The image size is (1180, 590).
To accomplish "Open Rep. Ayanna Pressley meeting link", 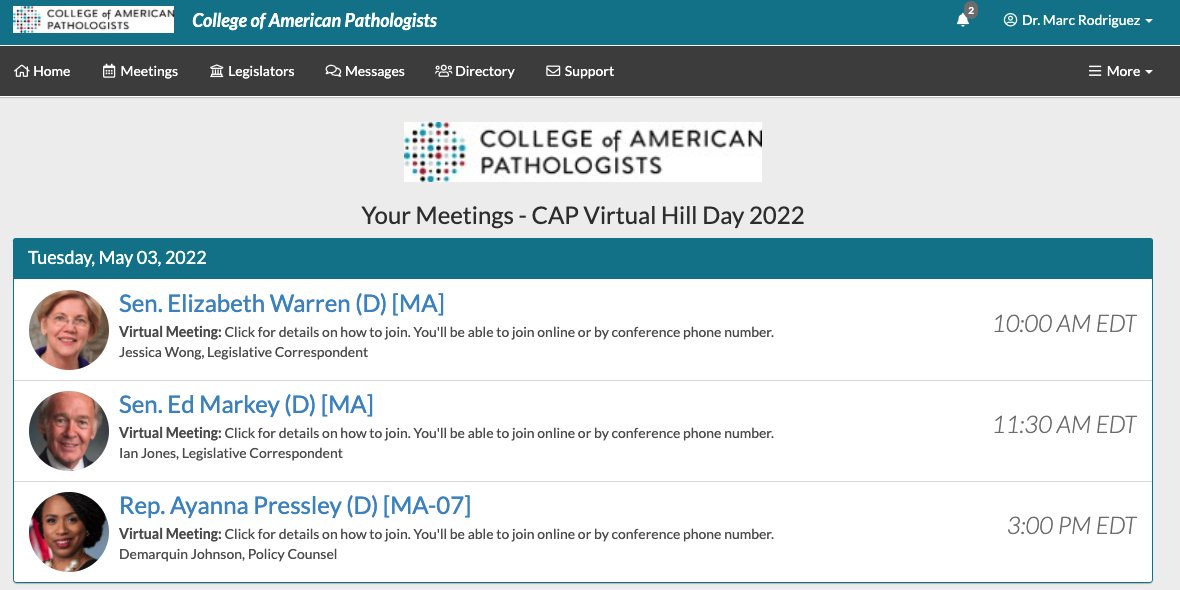I will tap(295, 505).
